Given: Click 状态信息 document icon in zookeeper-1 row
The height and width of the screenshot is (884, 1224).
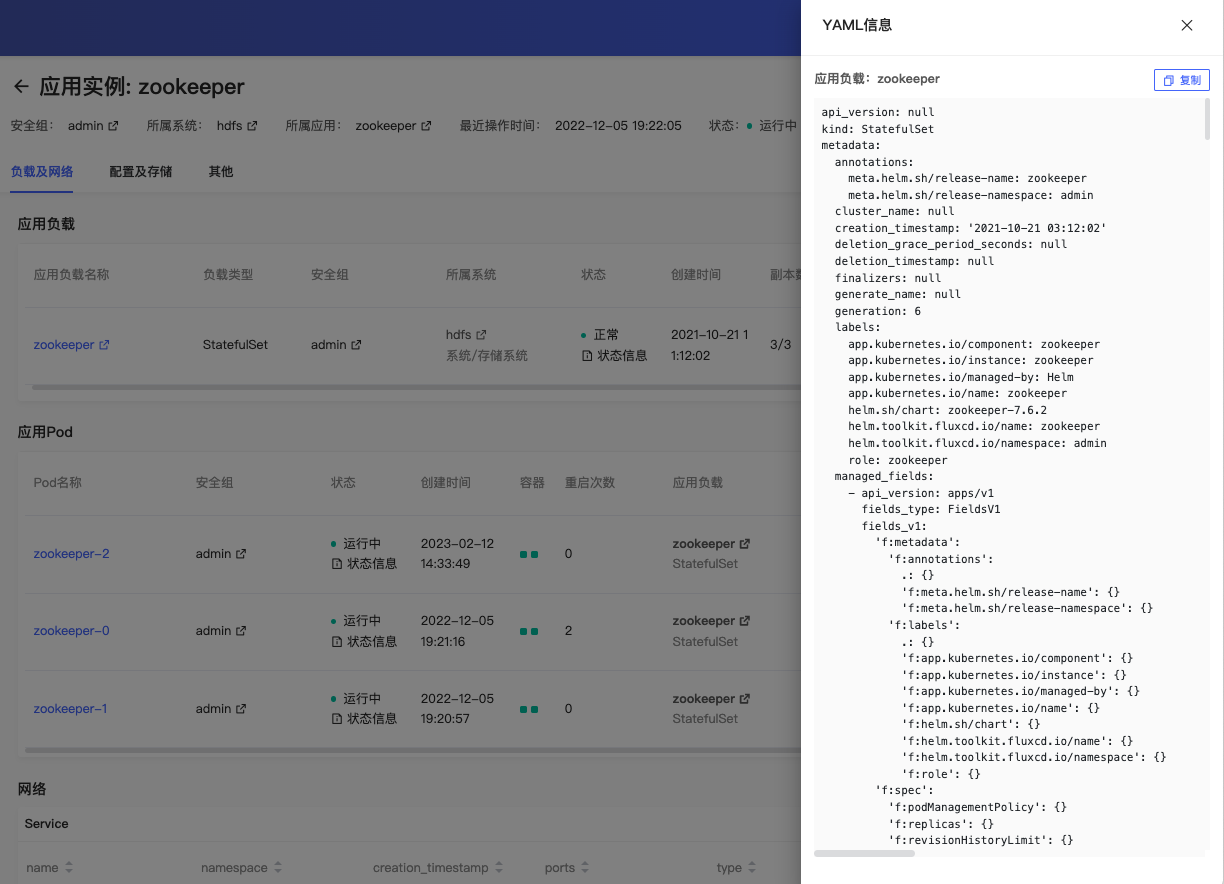Looking at the screenshot, I should tap(337, 719).
